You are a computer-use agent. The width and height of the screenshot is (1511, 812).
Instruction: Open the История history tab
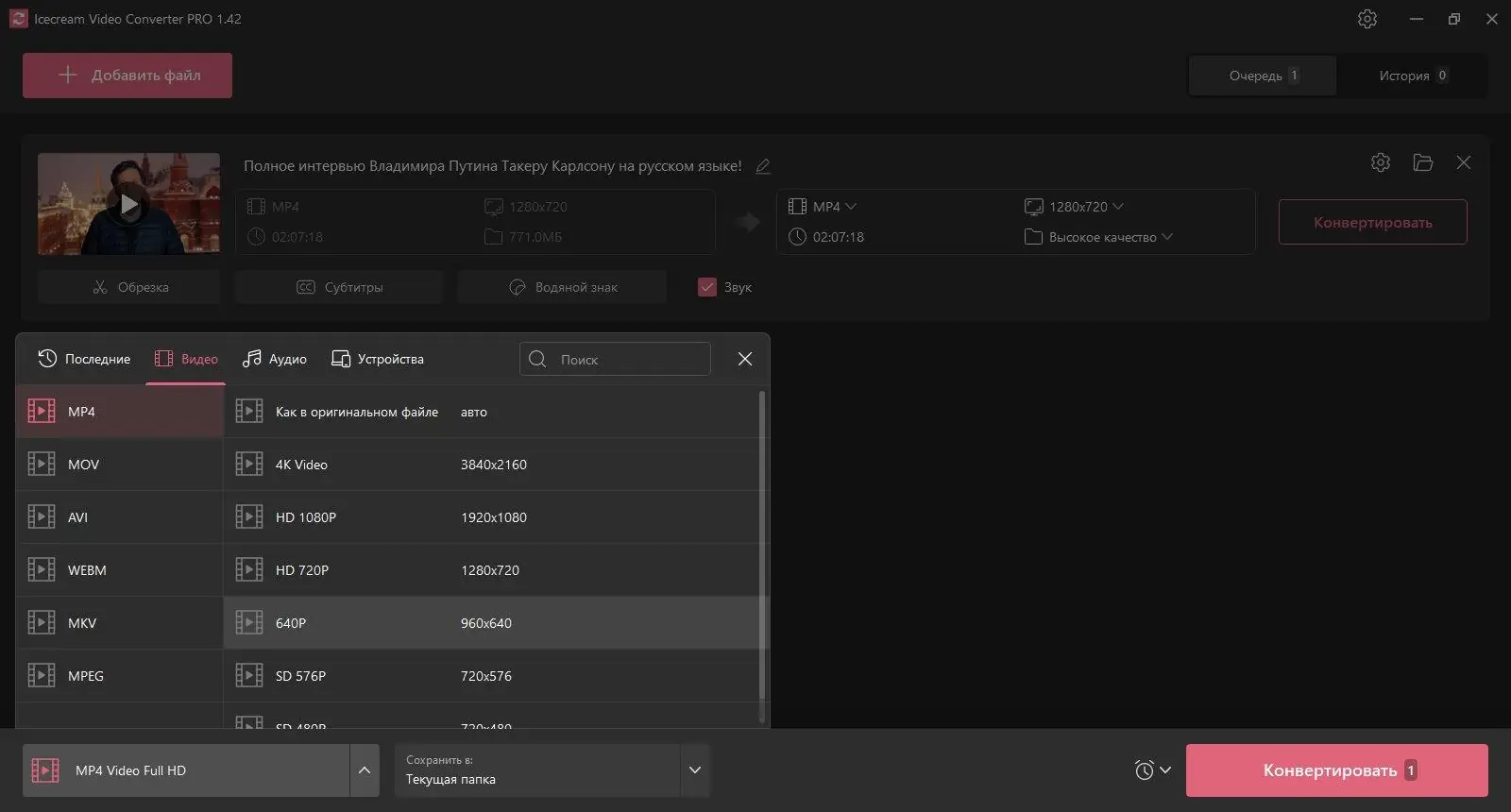(x=1412, y=76)
